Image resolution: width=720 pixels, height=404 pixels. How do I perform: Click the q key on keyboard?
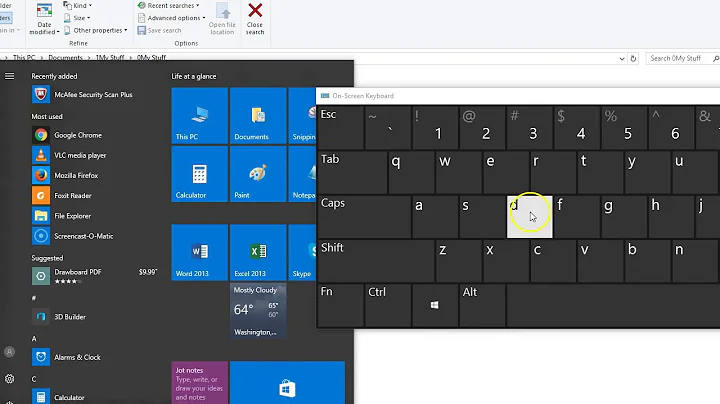[x=411, y=172]
